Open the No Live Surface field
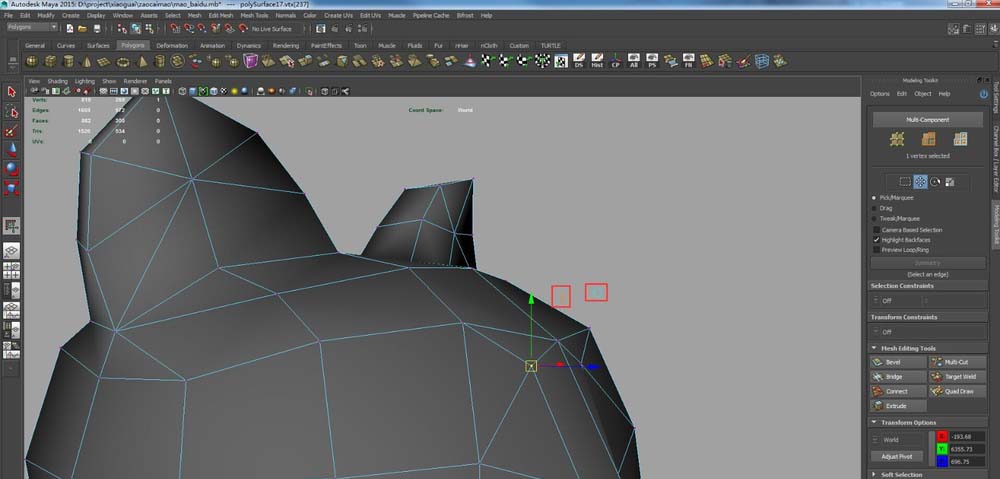 click(x=276, y=29)
